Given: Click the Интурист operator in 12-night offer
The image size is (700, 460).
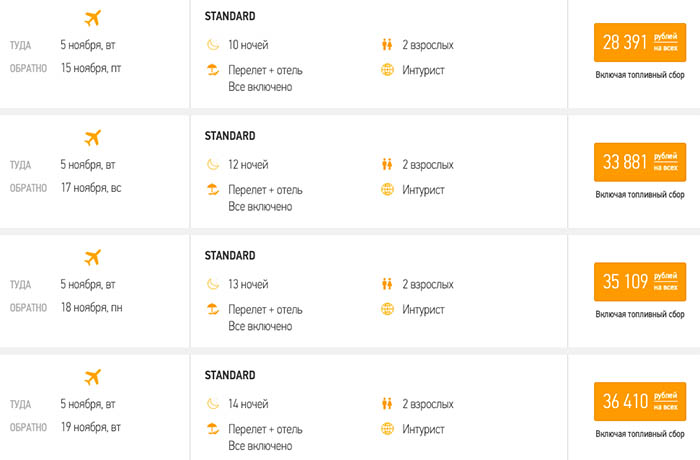Looking at the screenshot, I should coord(423,190).
